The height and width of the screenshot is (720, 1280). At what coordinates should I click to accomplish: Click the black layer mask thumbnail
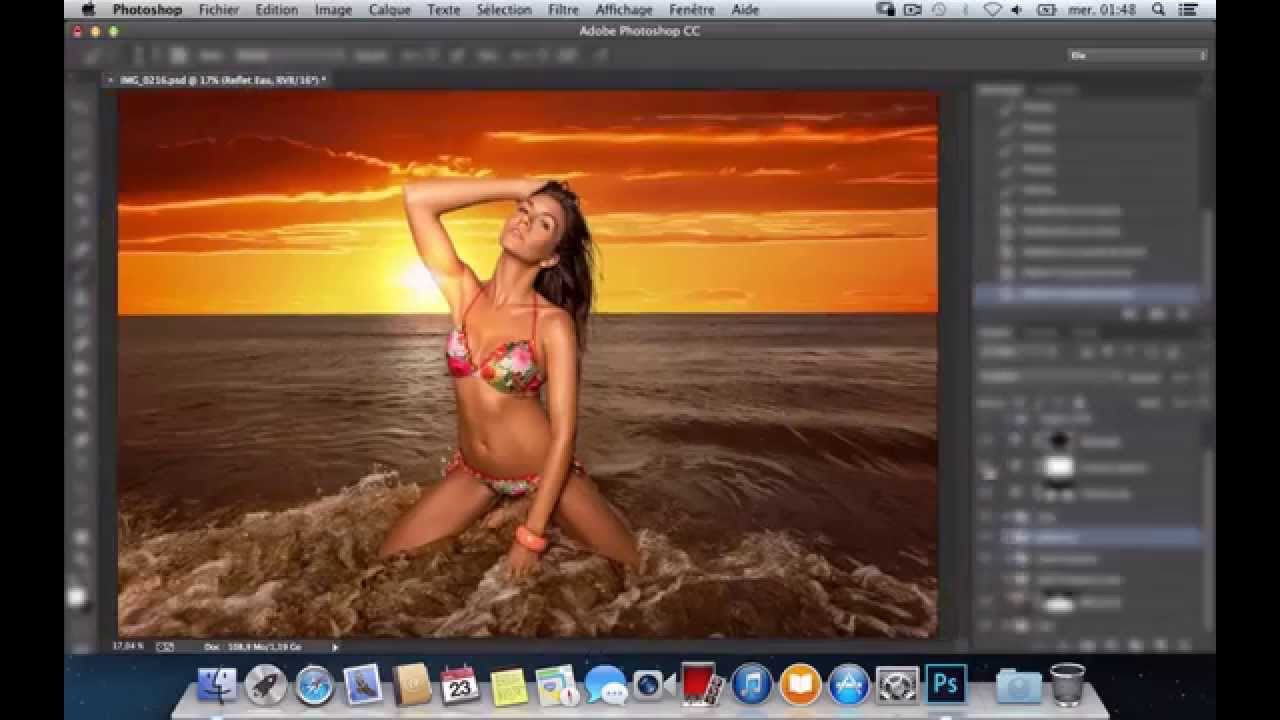[1057, 440]
